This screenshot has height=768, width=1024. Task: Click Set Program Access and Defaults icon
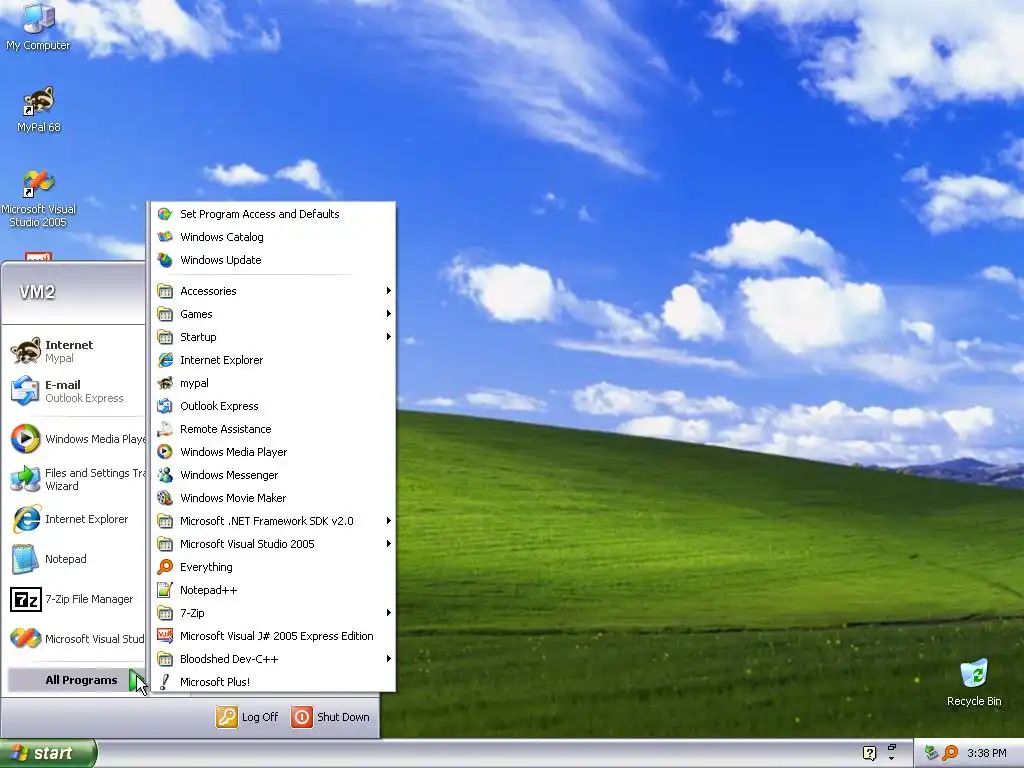pos(165,214)
